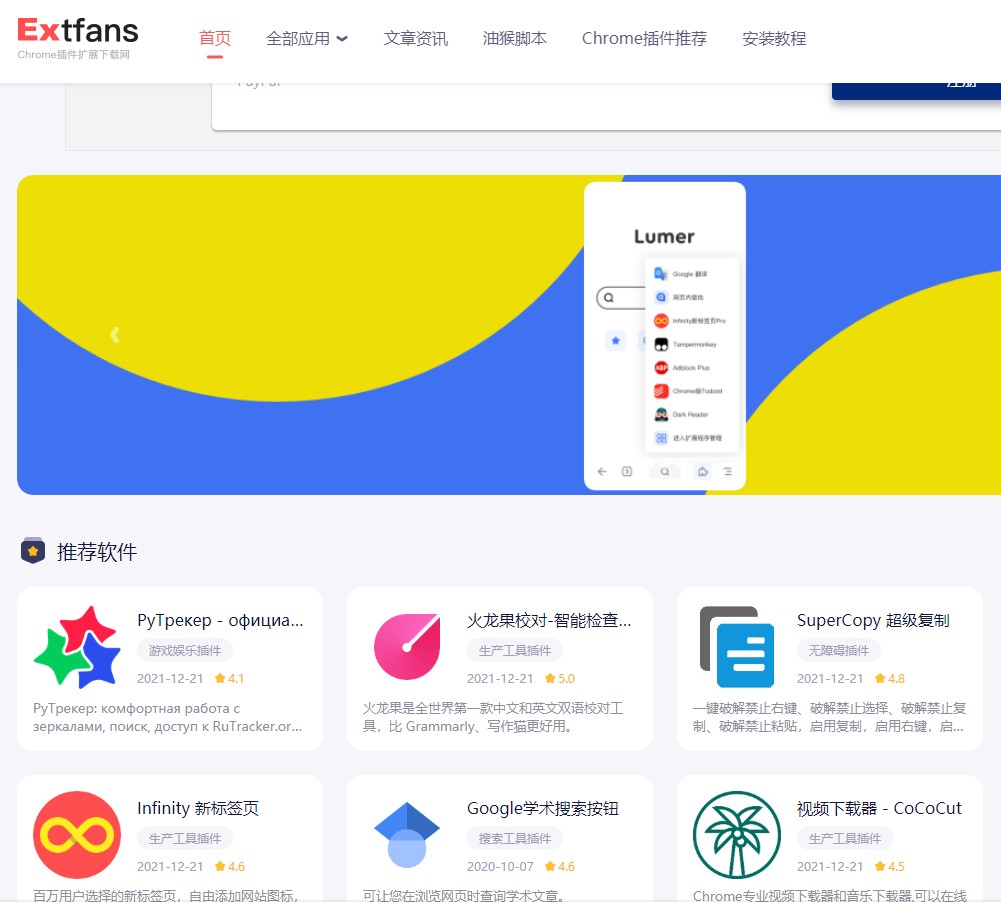The image size is (1001, 902).
Task: Go to the 首页 nav tab
Action: [x=214, y=38]
